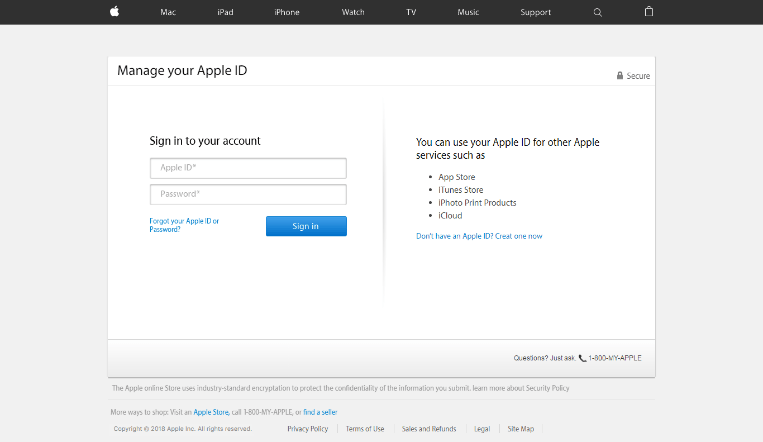The height and width of the screenshot is (442, 763).
Task: Open the shopping bag icon
Action: [x=649, y=11]
